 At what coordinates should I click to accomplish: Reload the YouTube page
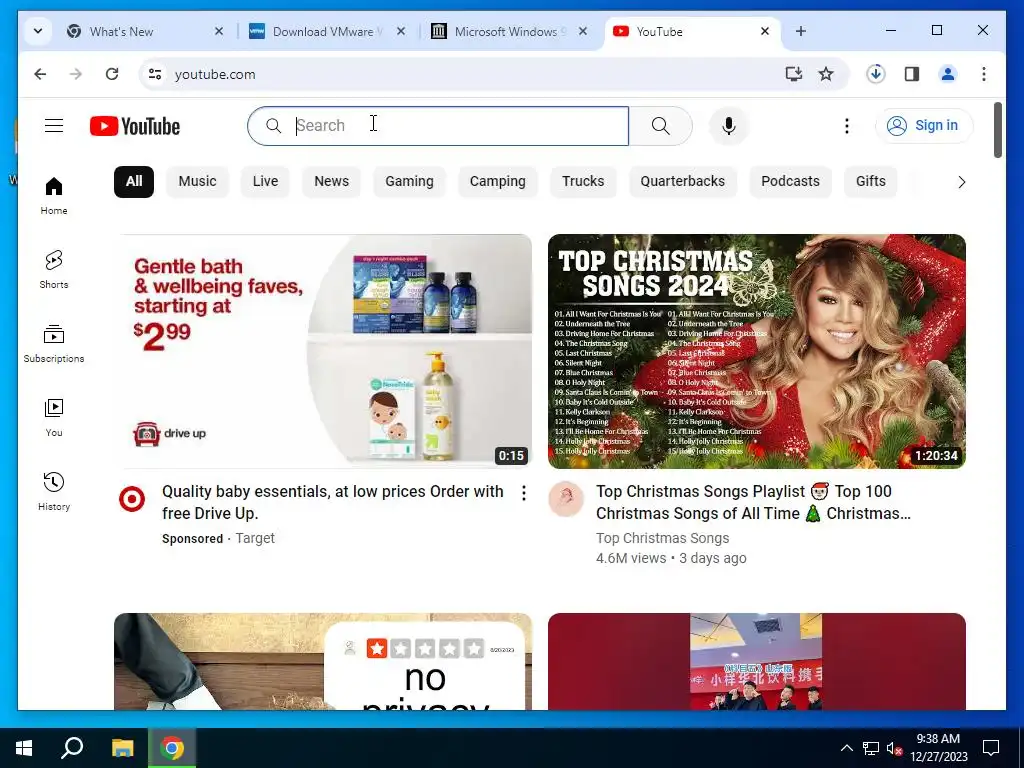(x=112, y=74)
